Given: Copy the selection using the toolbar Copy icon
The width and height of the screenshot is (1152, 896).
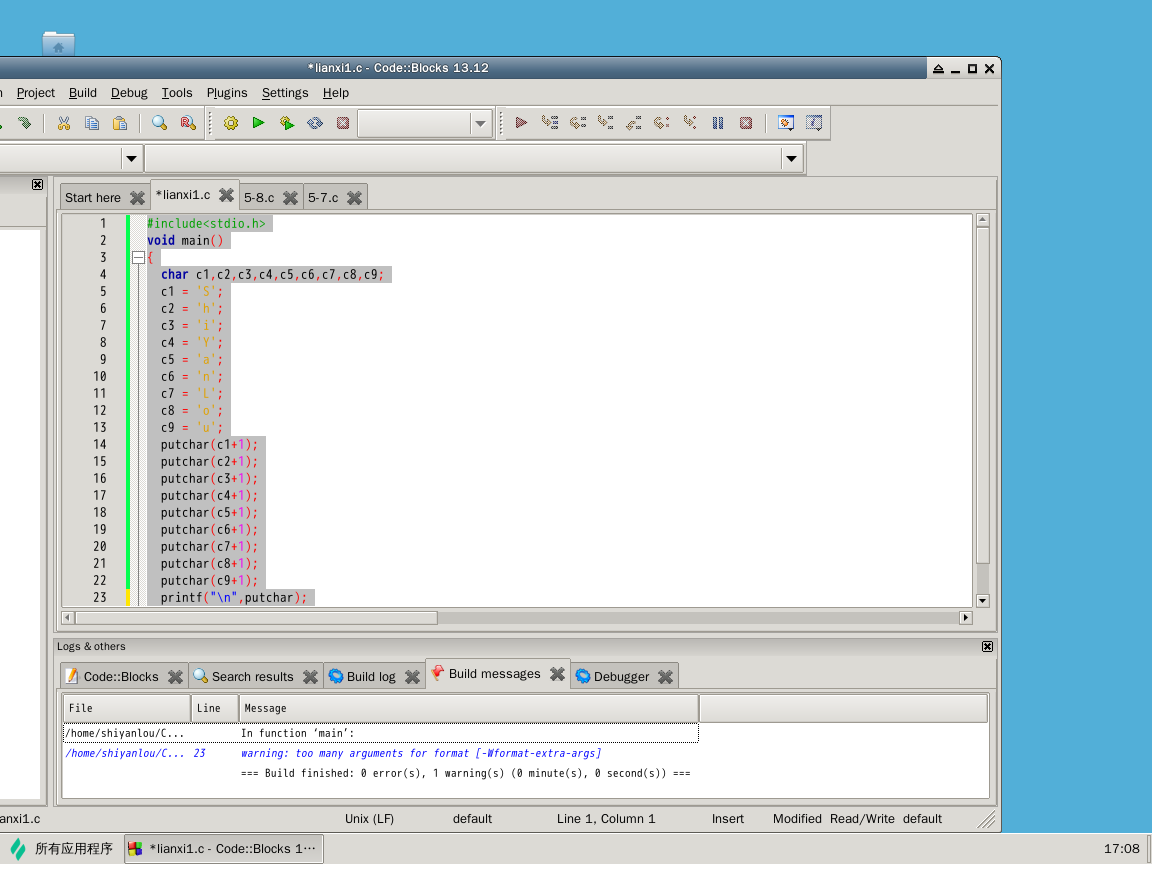Looking at the screenshot, I should point(92,123).
